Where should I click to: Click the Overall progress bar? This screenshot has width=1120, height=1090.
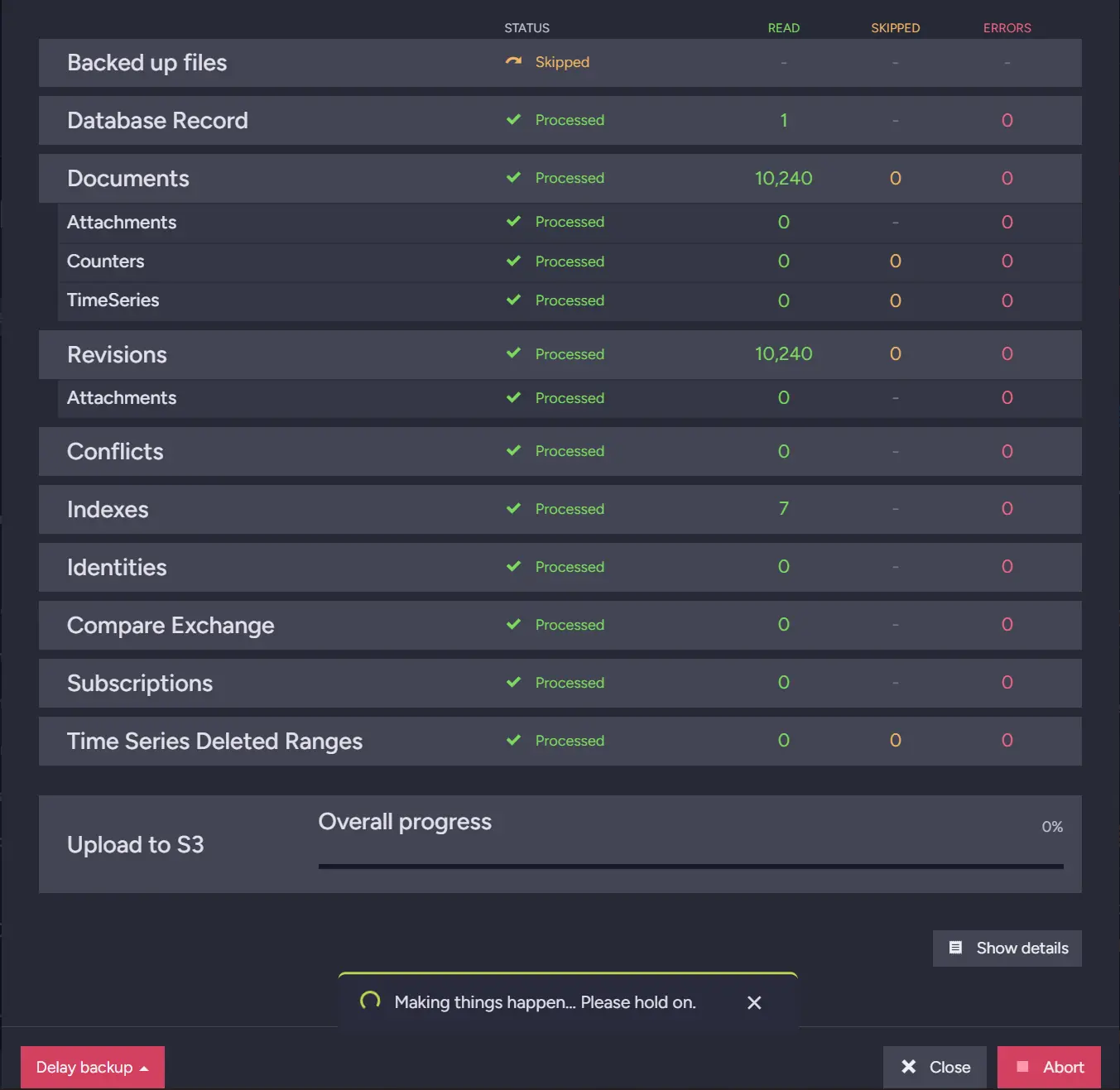click(690, 867)
